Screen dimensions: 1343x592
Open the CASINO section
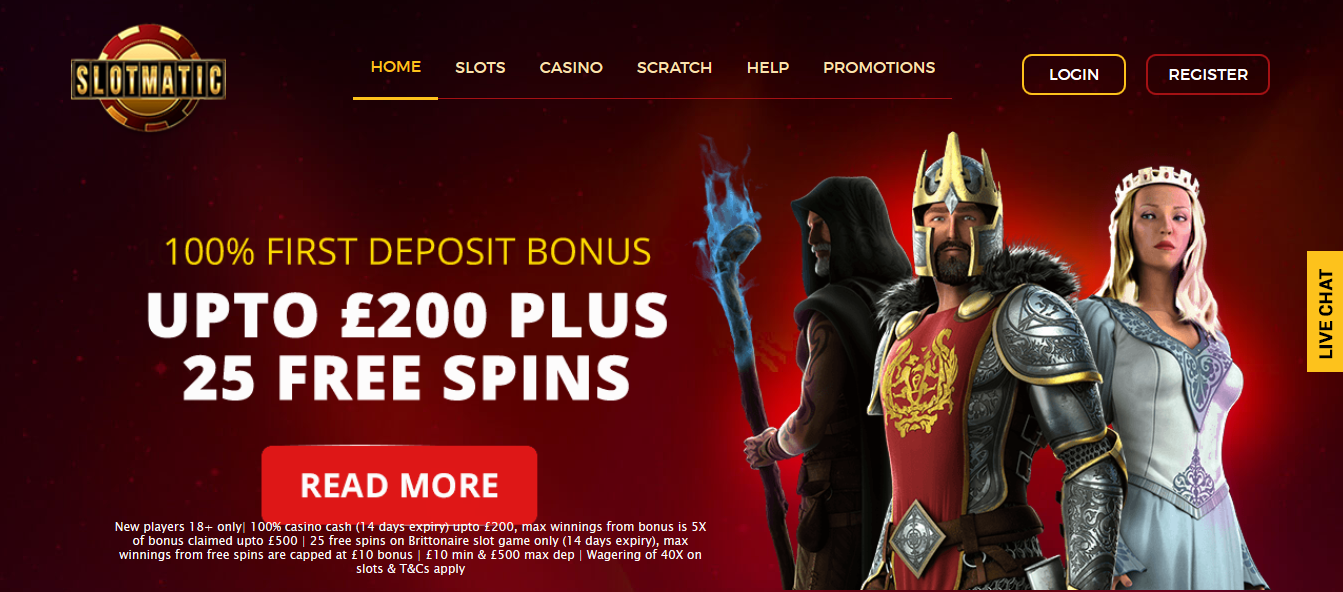(x=571, y=68)
